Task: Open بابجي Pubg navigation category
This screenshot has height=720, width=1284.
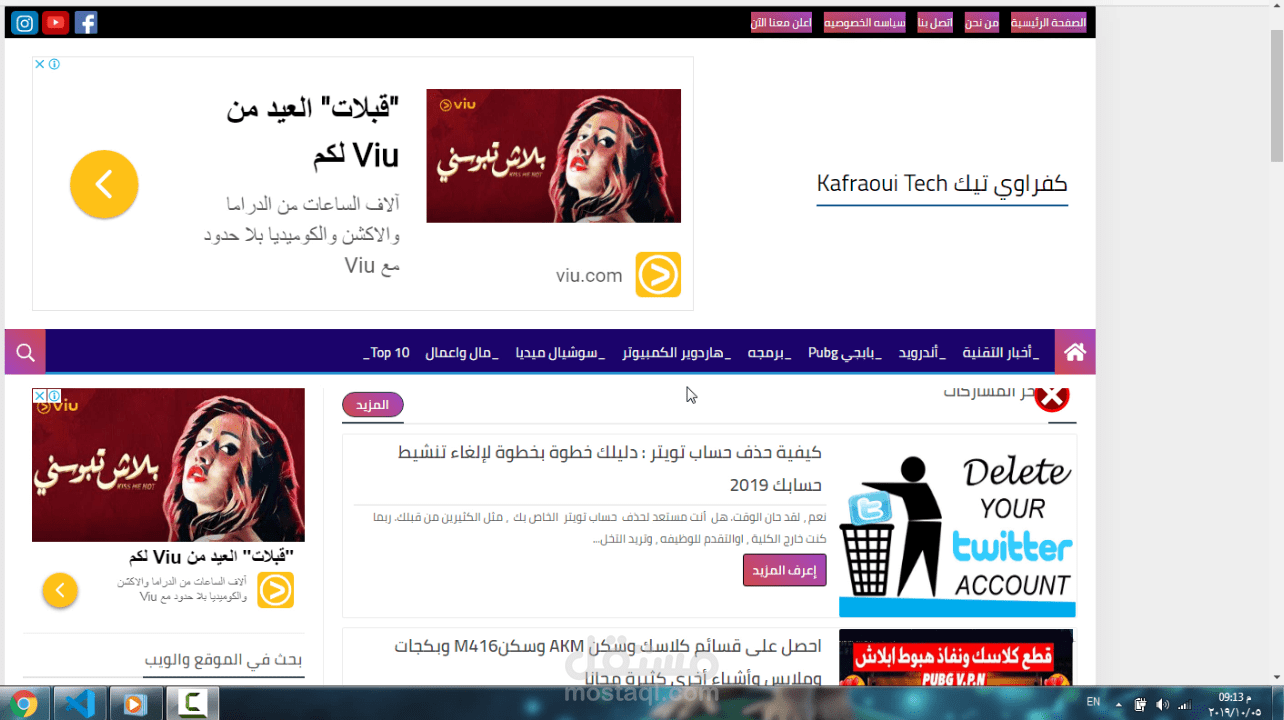Action: coord(845,353)
